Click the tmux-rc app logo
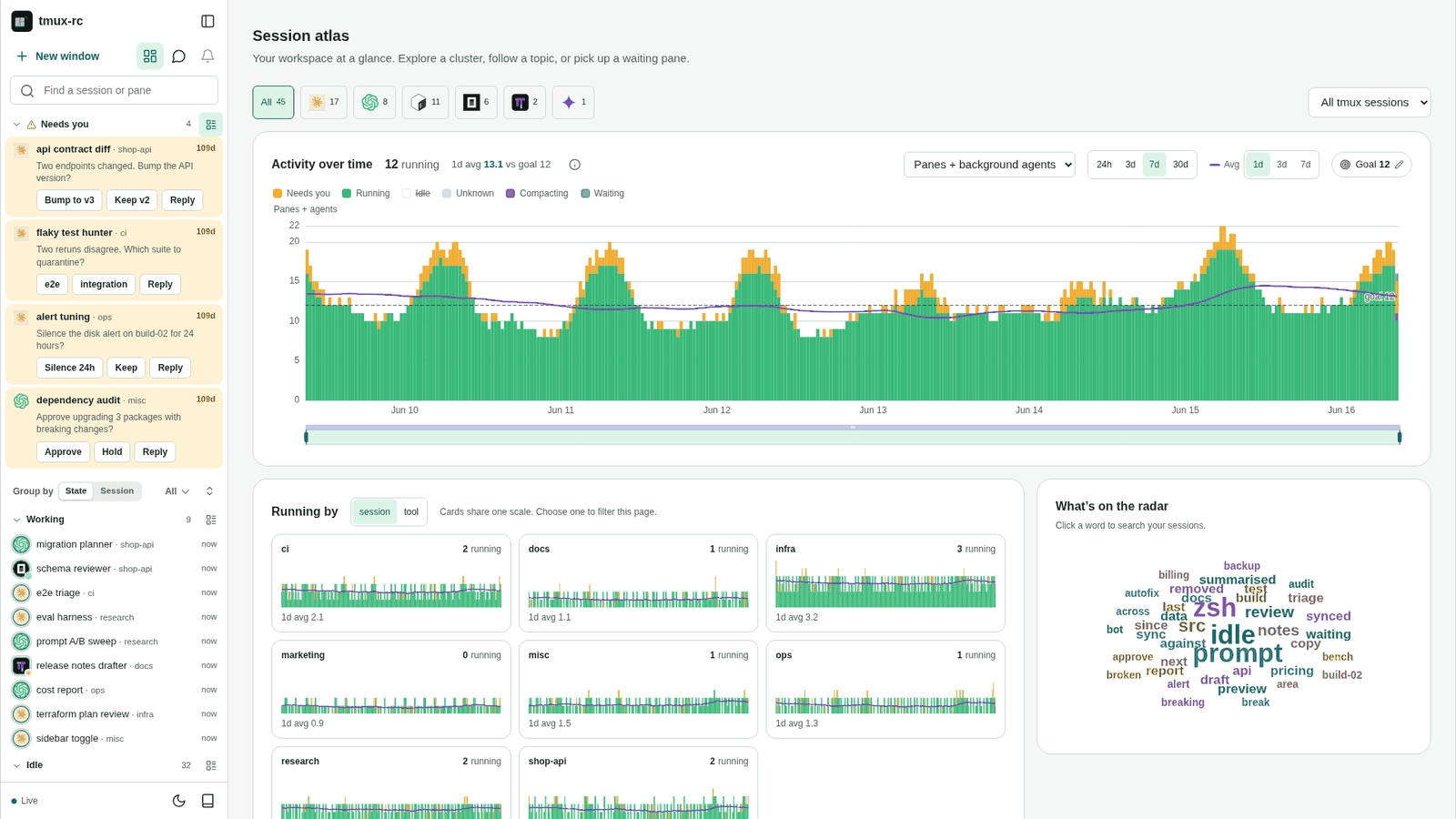This screenshot has height=819, width=1456. 22,21
